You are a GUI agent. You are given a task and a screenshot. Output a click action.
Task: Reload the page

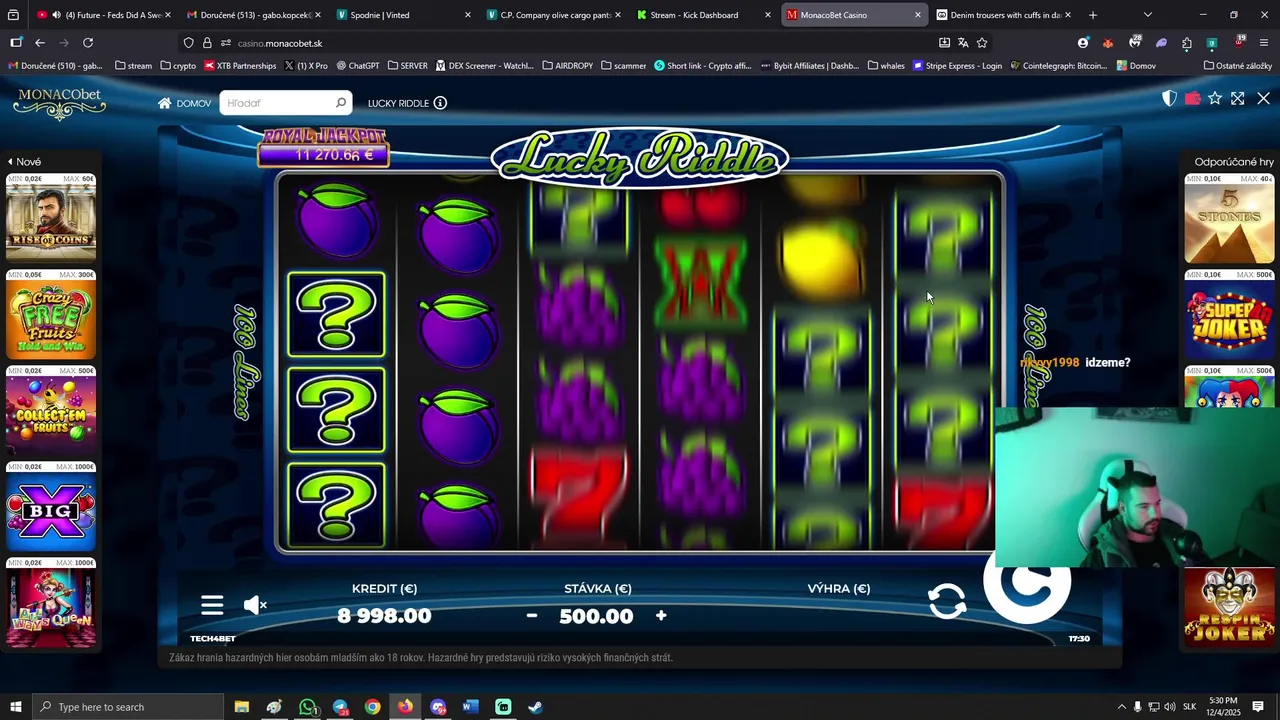(88, 43)
